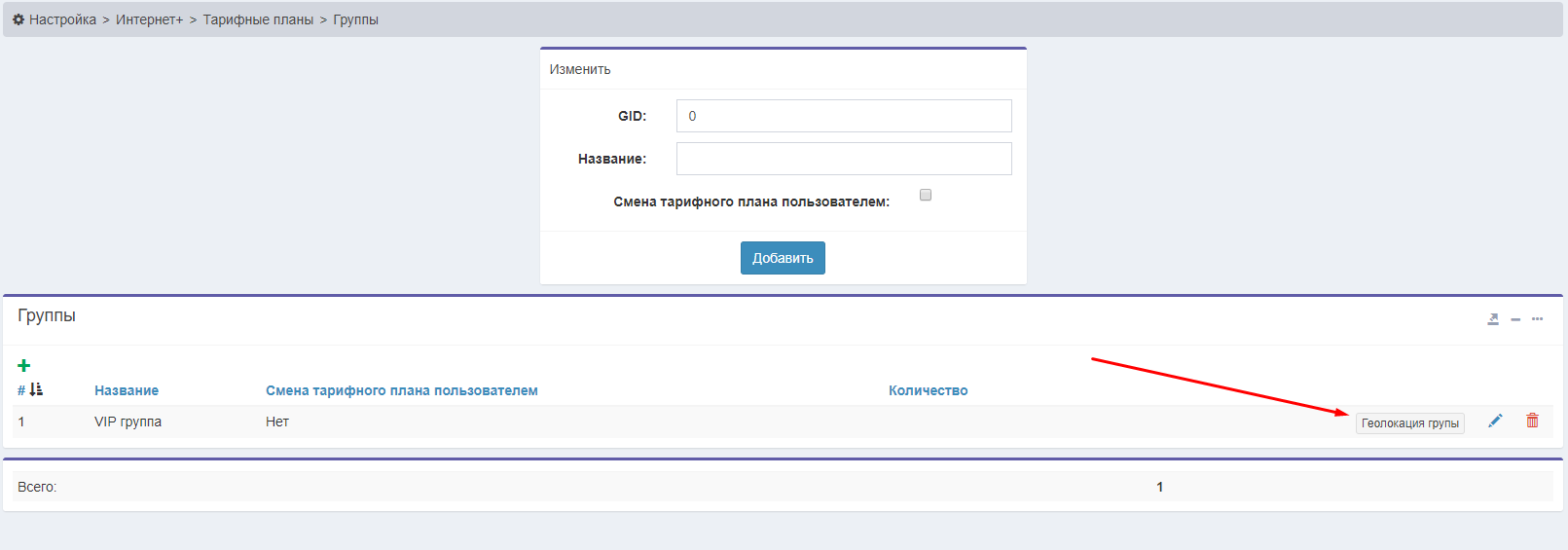Click into the Название text field
This screenshot has height=550, width=1568.
(843, 159)
